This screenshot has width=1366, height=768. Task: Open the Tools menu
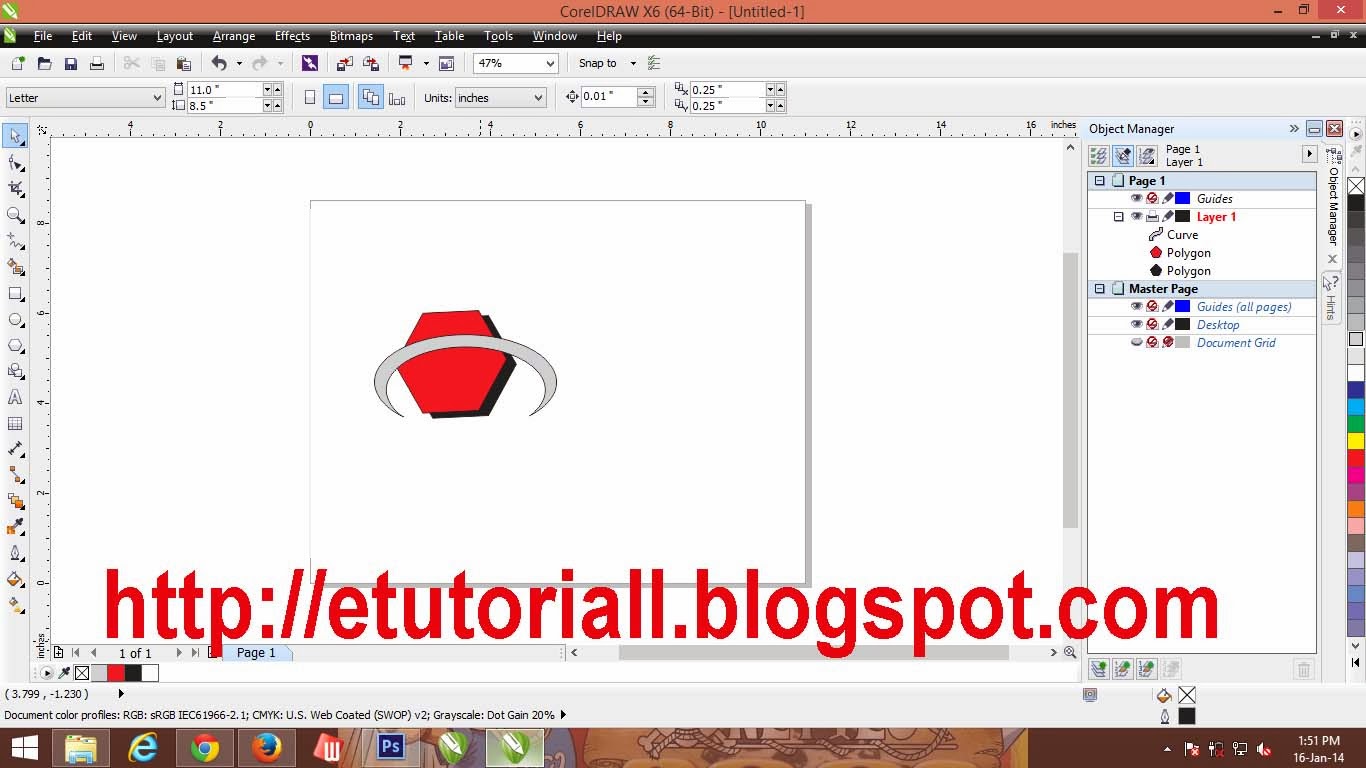point(498,36)
